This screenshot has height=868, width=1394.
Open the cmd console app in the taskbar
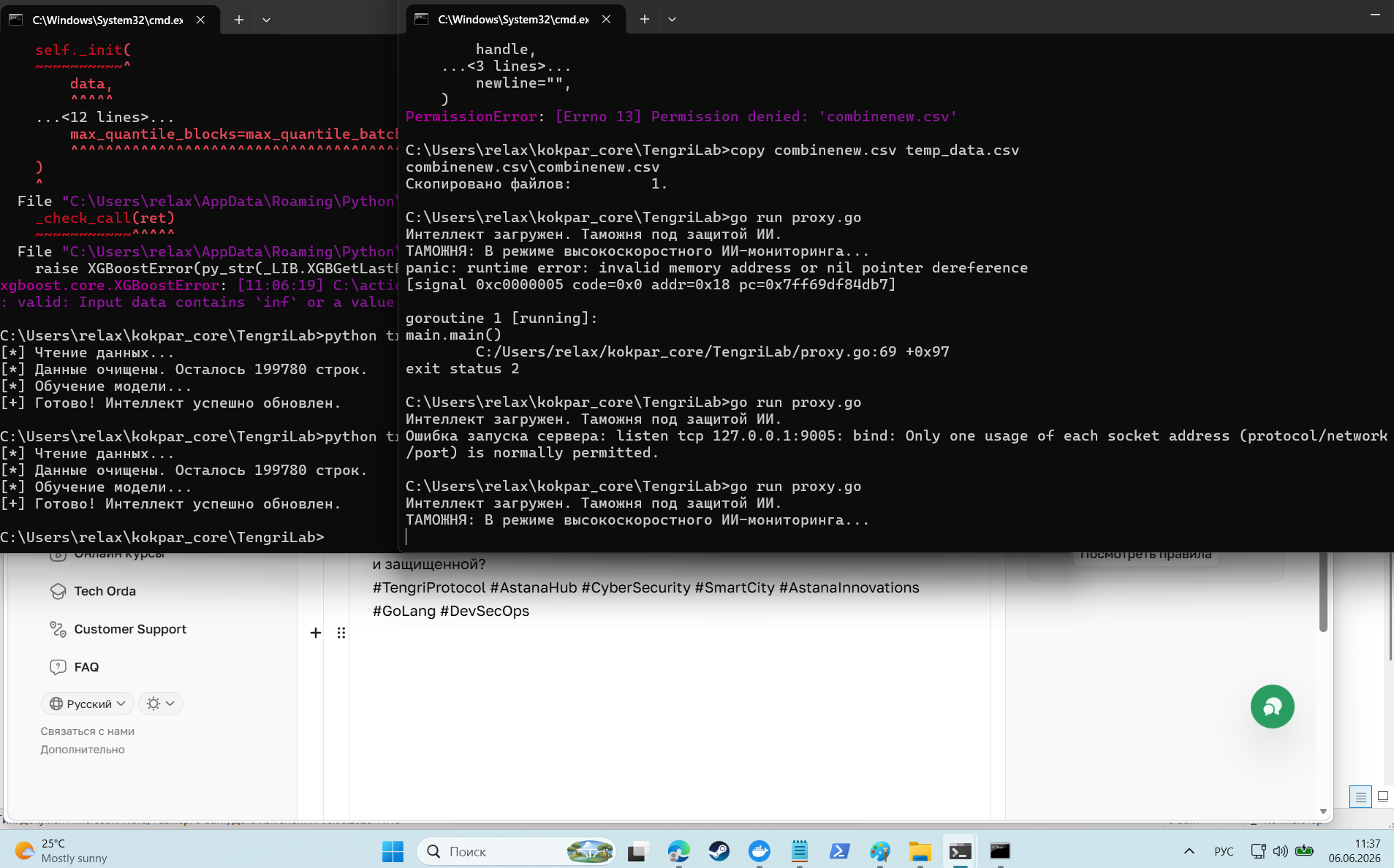[x=1000, y=851]
